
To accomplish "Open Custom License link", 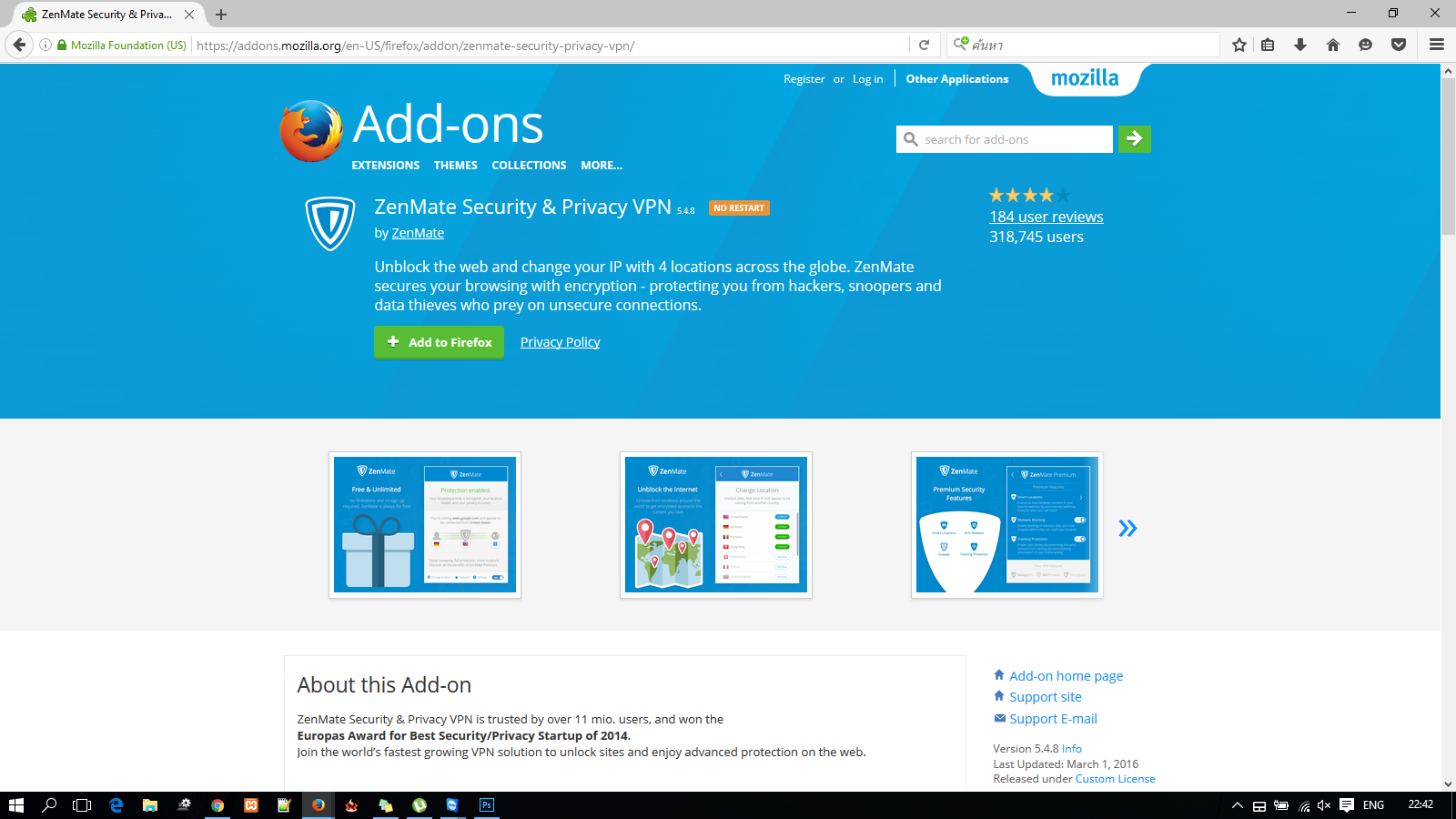I will (1116, 779).
